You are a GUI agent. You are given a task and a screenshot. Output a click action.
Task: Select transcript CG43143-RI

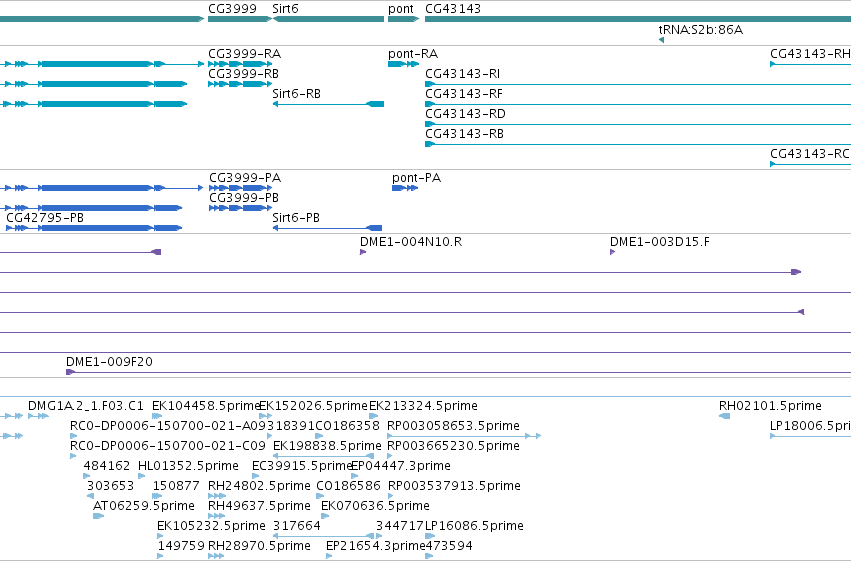click(x=463, y=74)
